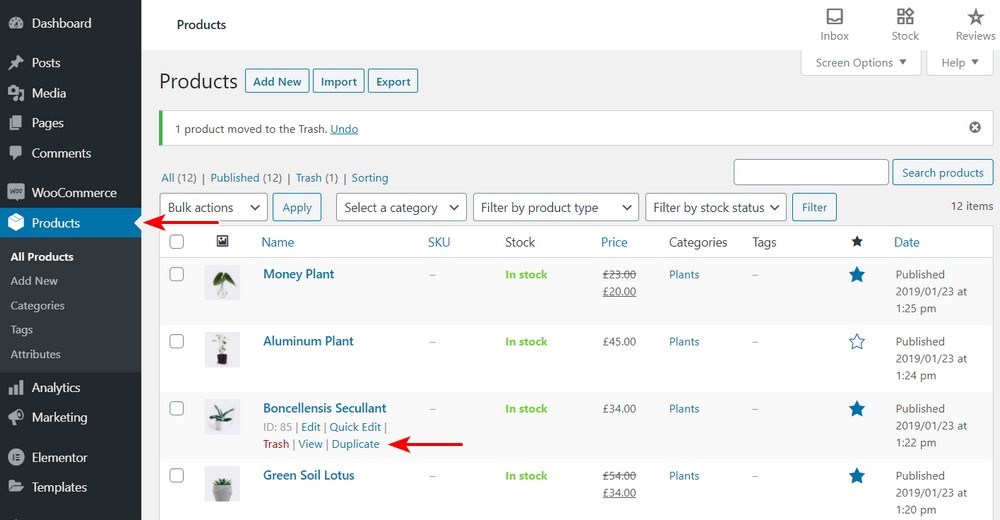Open the Stock icon in top bar

click(905, 16)
